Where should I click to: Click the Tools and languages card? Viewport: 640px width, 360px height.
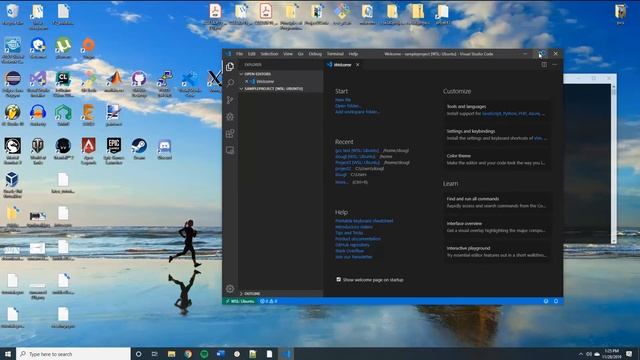tap(496, 110)
